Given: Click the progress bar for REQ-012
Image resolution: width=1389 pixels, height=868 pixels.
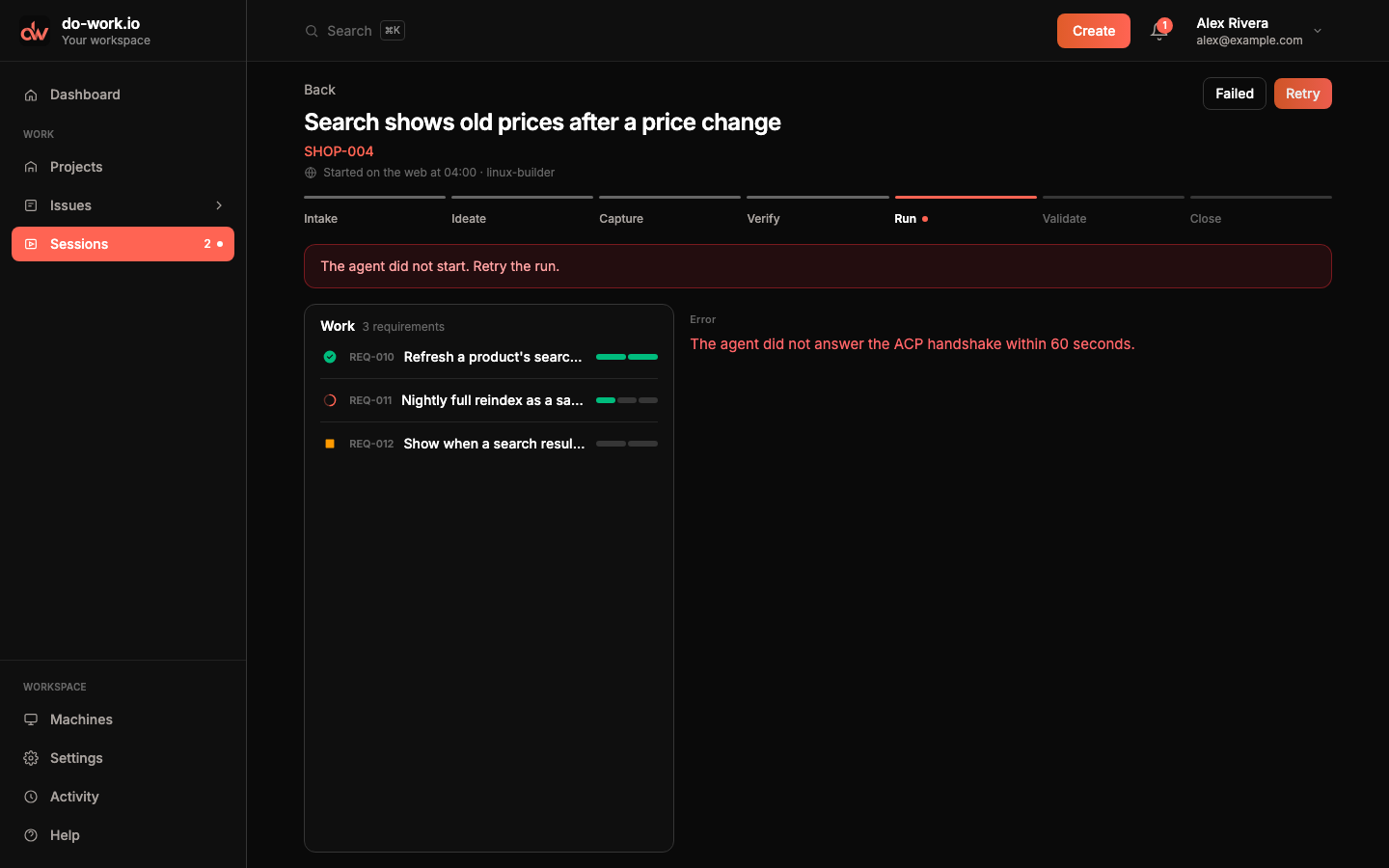Looking at the screenshot, I should (627, 444).
